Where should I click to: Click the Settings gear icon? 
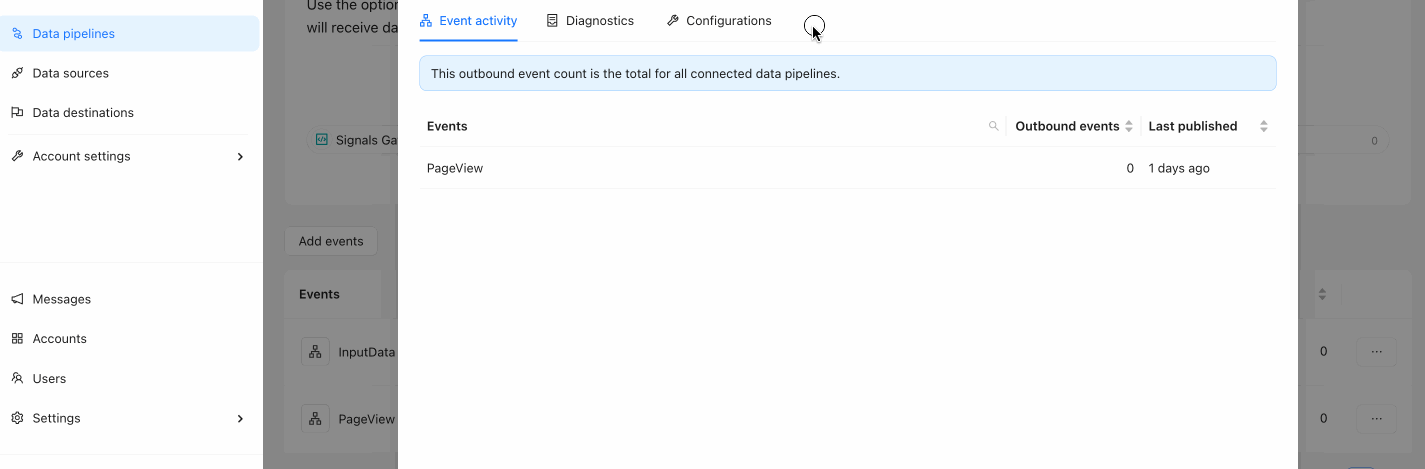(17, 418)
